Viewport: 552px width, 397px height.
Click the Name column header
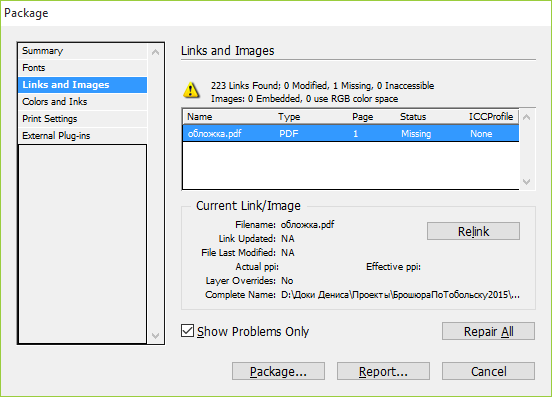(x=199, y=116)
